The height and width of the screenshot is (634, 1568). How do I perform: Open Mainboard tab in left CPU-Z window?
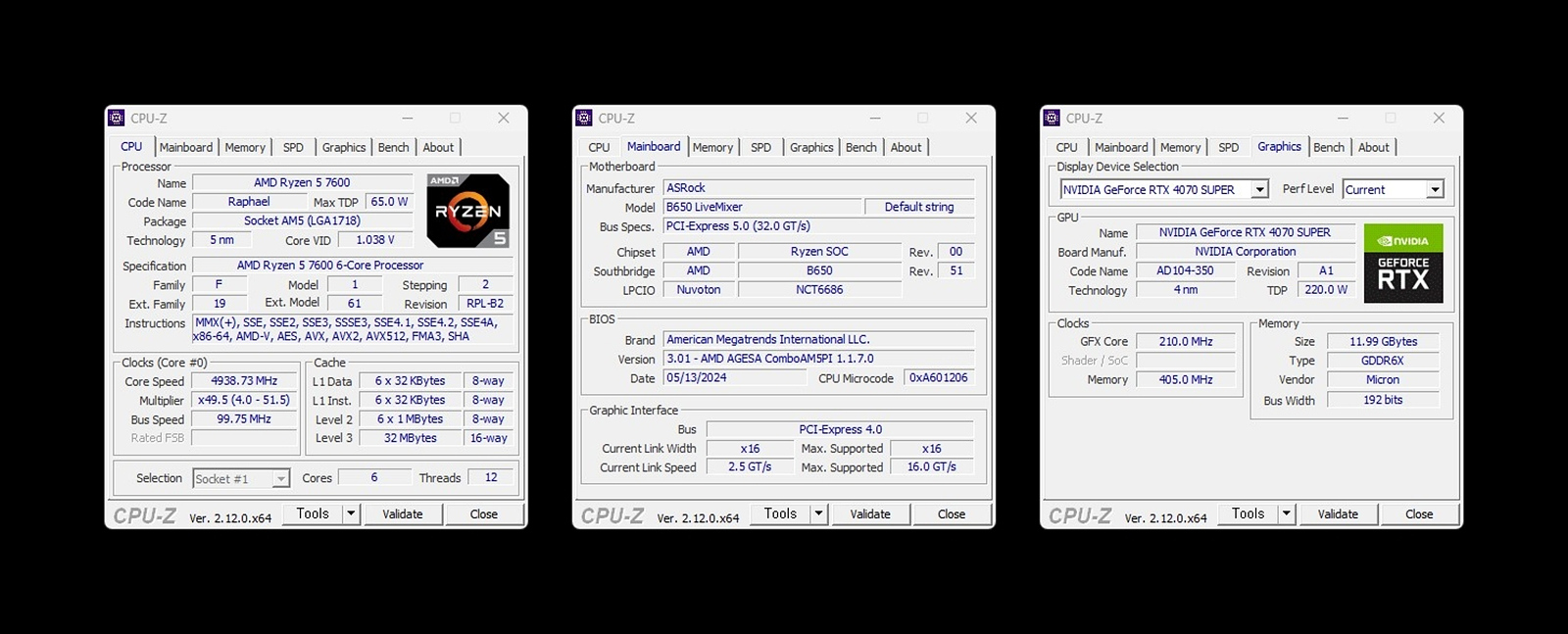pyautogui.click(x=186, y=147)
